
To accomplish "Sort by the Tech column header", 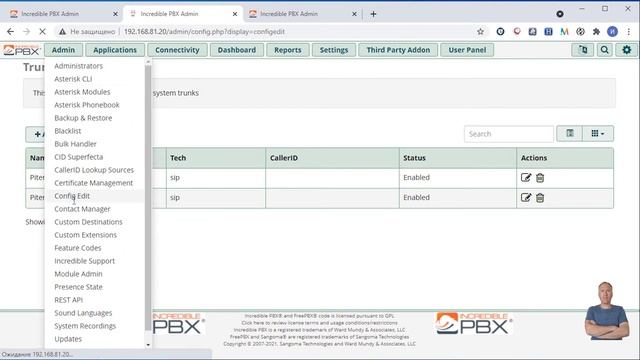I will 216,158.
